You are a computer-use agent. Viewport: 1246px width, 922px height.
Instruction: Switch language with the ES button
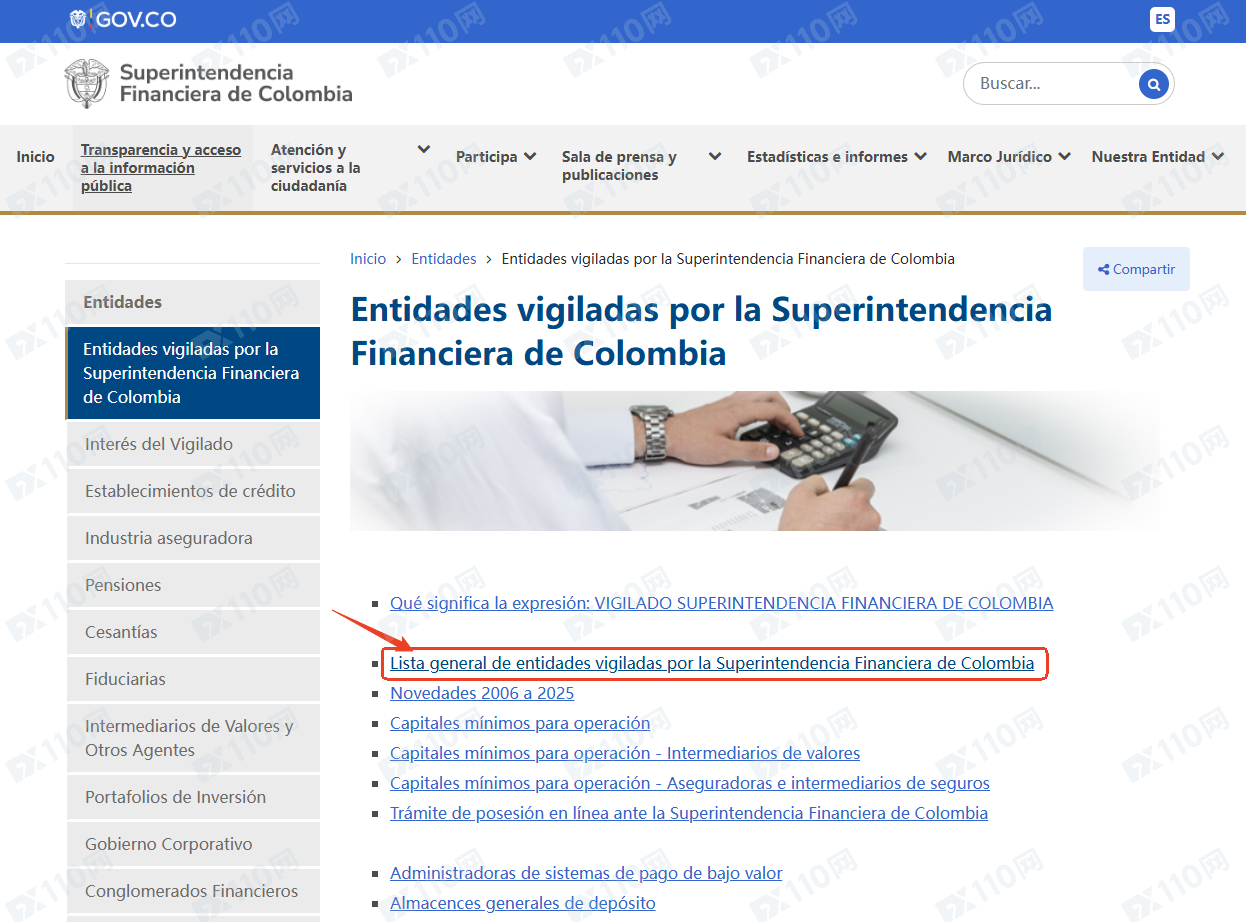pyautogui.click(x=1162, y=19)
